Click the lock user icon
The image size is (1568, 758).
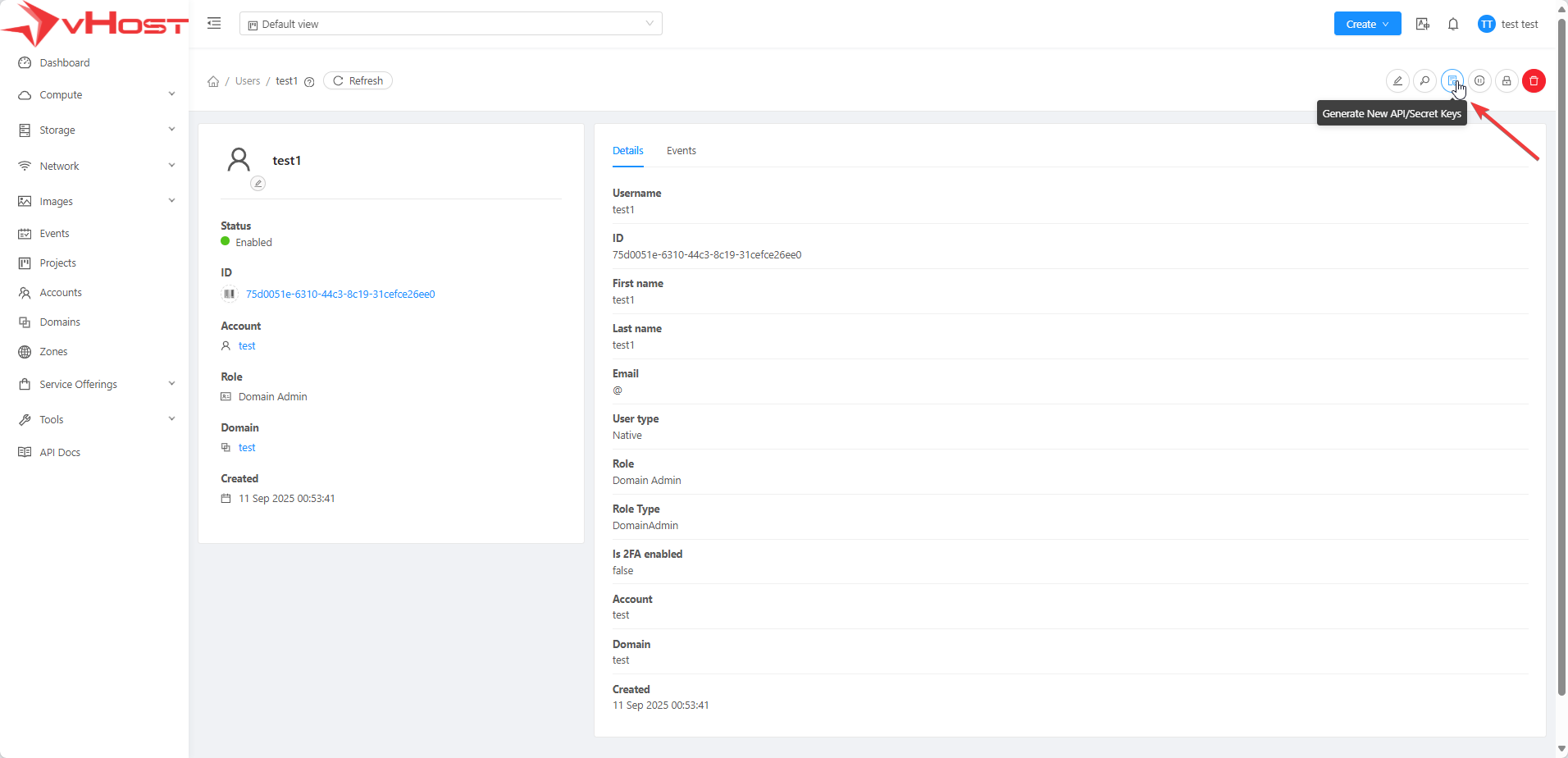pyautogui.click(x=1506, y=81)
